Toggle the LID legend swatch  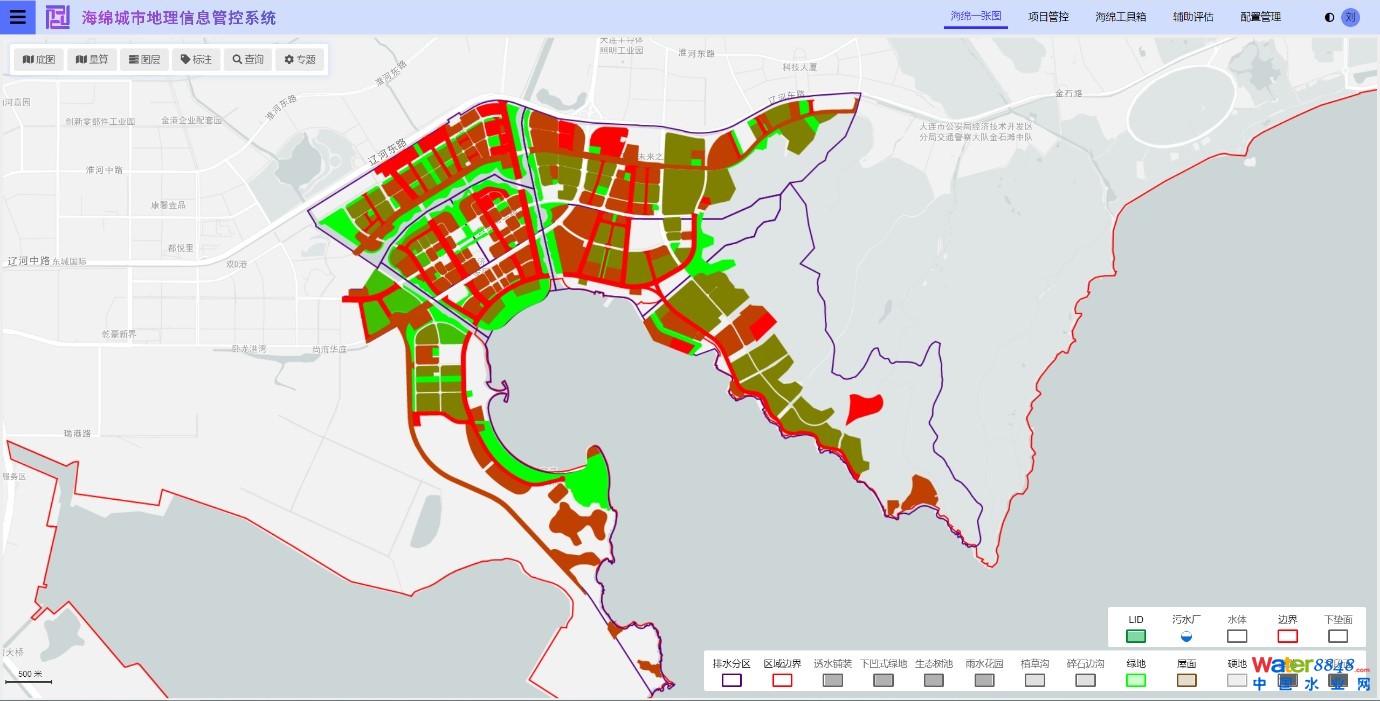[1136, 636]
